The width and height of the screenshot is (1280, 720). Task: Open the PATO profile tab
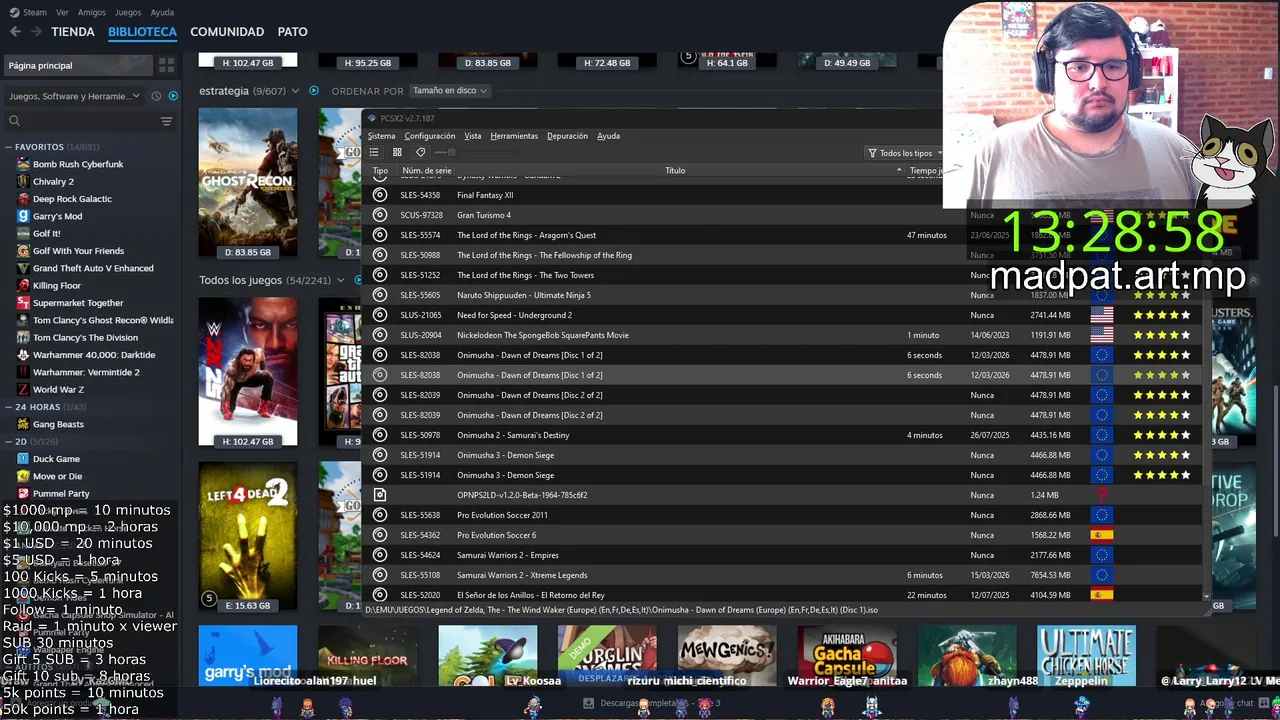click(292, 32)
